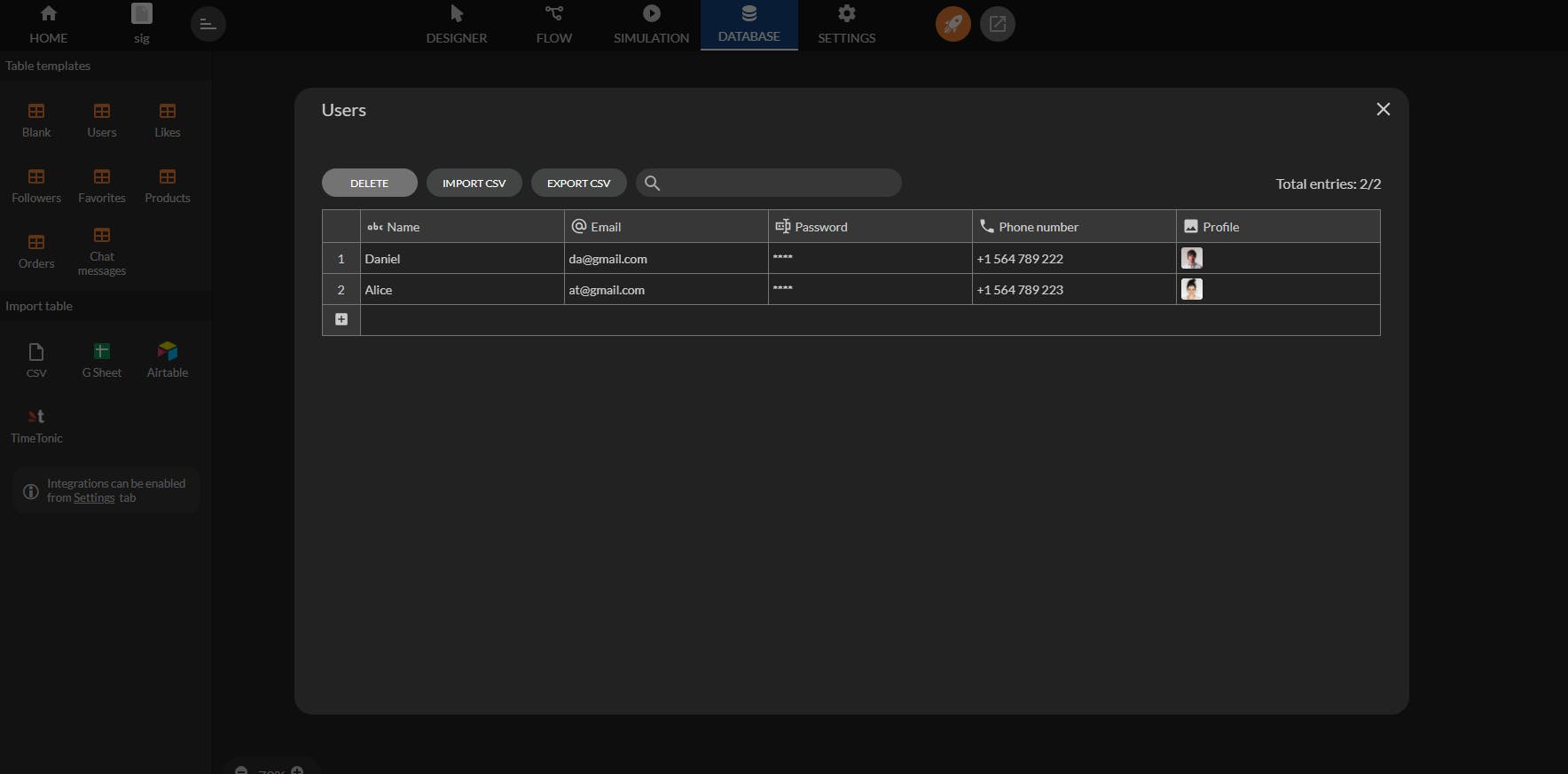
Task: Import a table from CSV
Action: [x=36, y=361]
